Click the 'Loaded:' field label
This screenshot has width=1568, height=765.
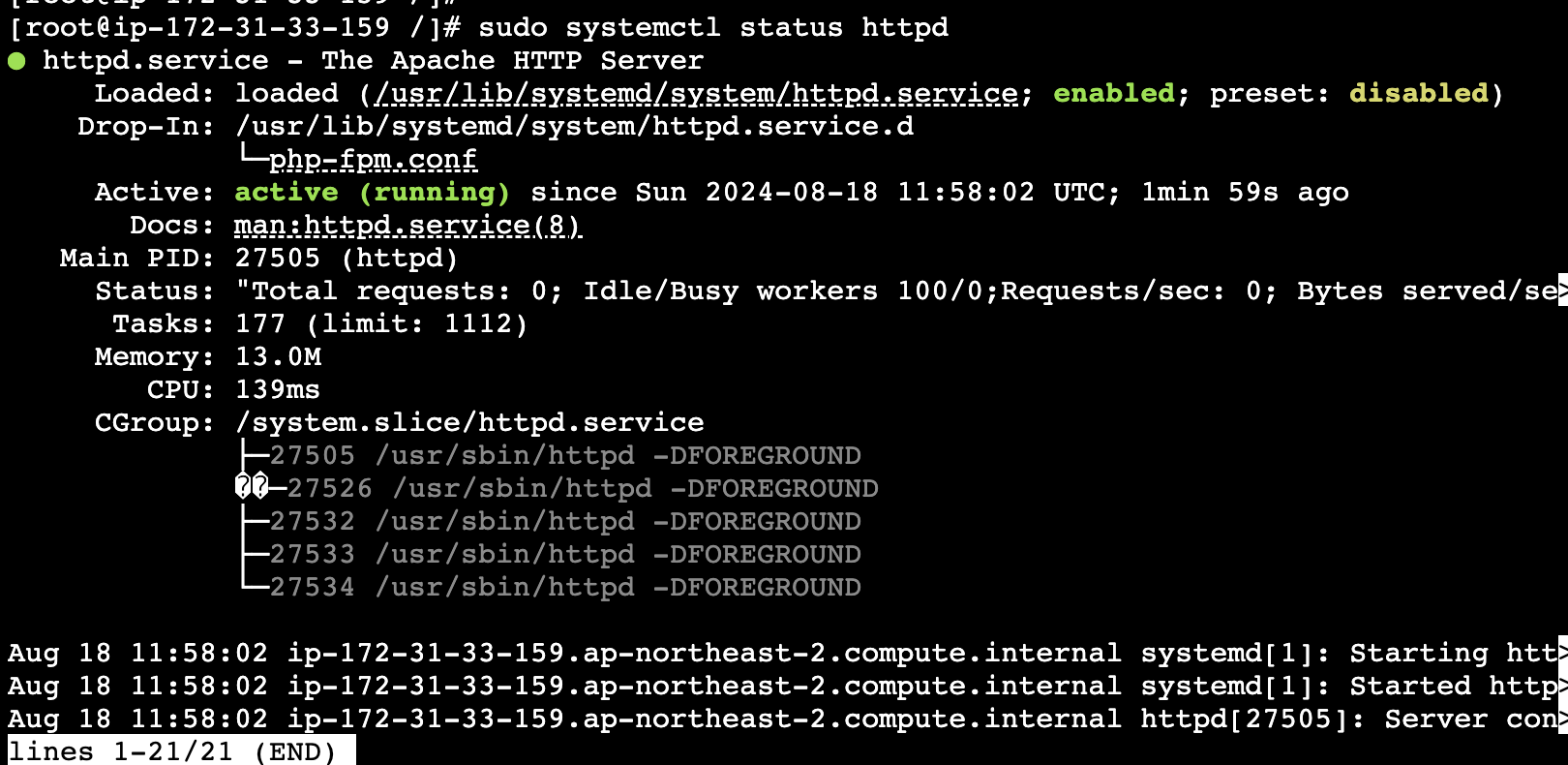click(x=154, y=94)
